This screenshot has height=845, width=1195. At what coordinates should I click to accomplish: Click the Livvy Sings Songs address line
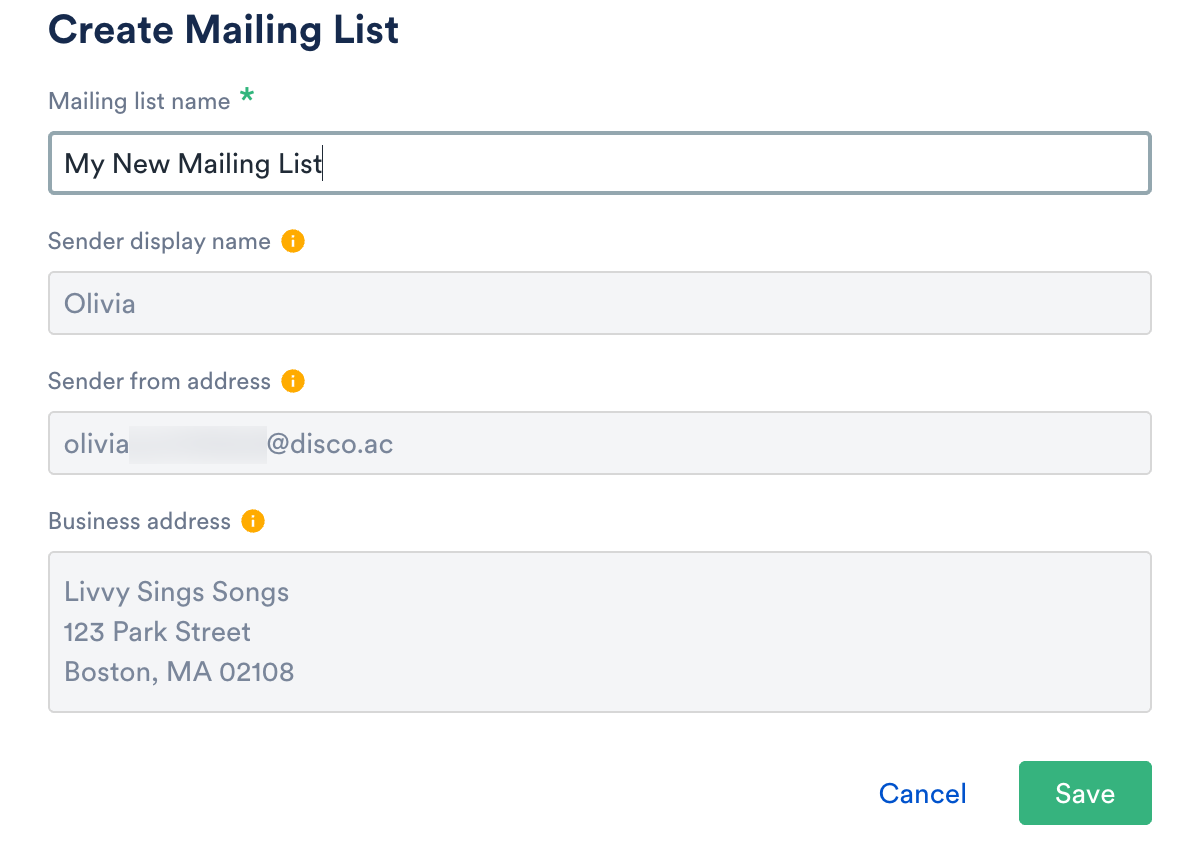tap(176, 592)
